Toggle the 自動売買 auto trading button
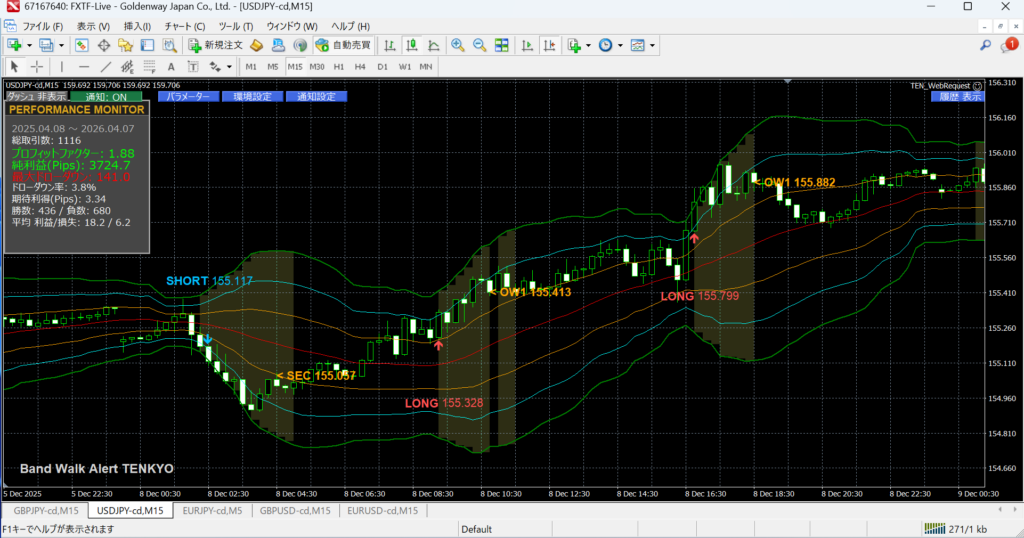1024x538 pixels. click(x=342, y=45)
